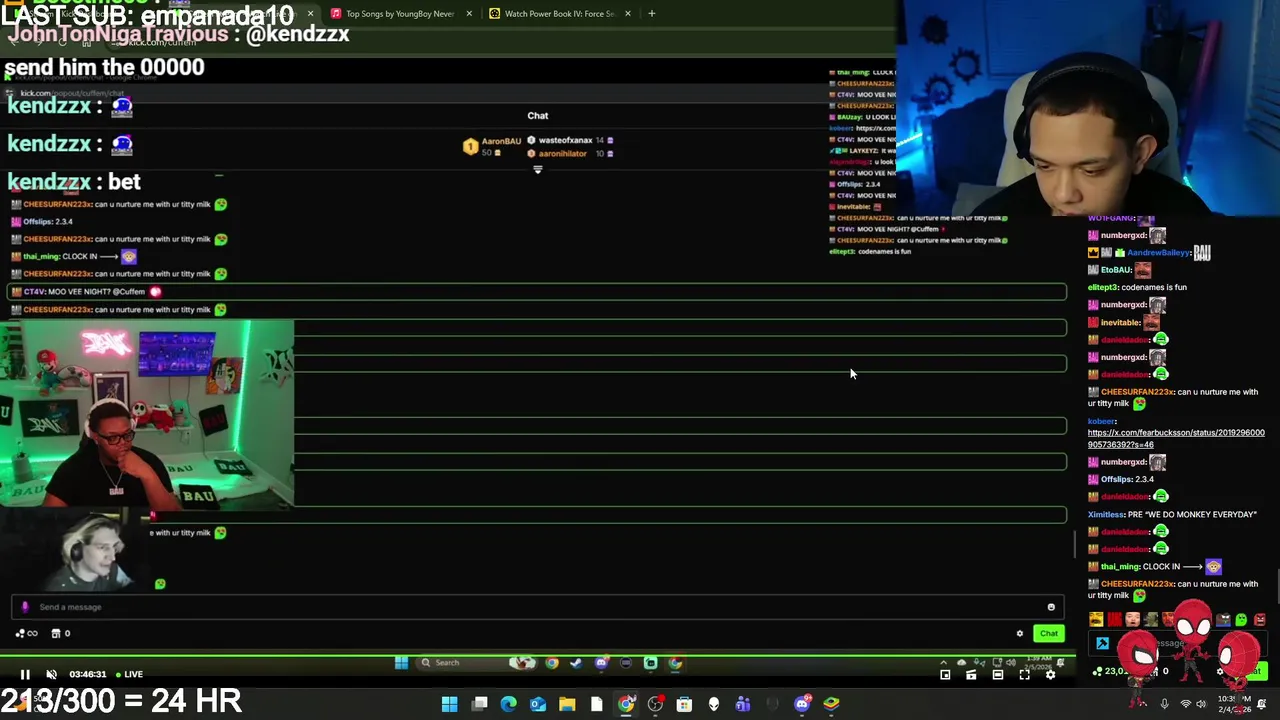
Task: Jump to LIVE in the video player
Action: pyautogui.click(x=128, y=674)
